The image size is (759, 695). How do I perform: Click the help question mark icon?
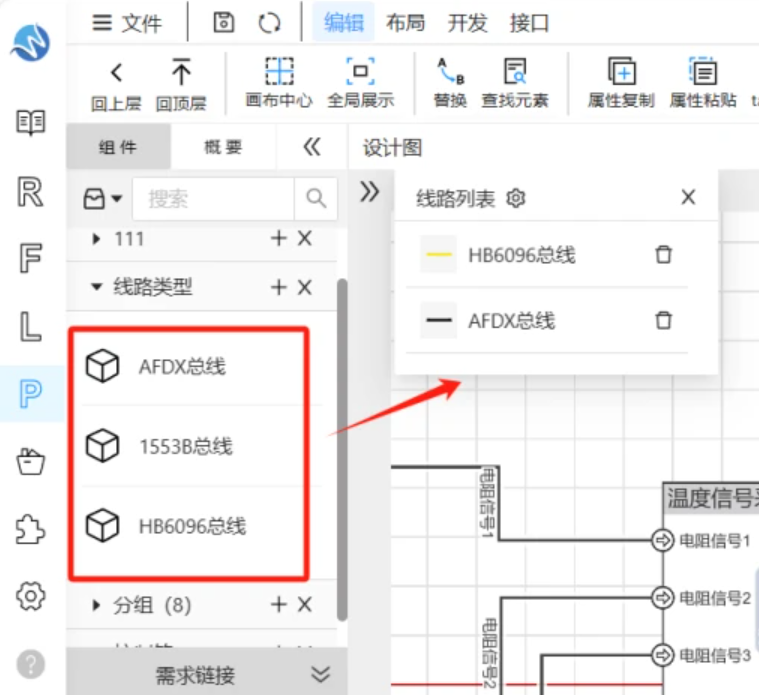[30, 664]
